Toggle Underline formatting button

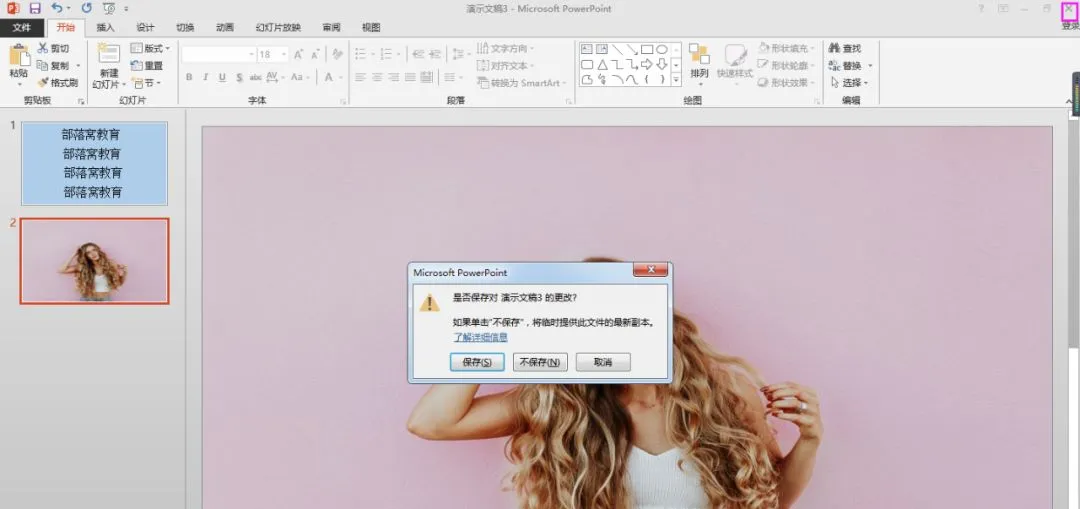coord(222,77)
